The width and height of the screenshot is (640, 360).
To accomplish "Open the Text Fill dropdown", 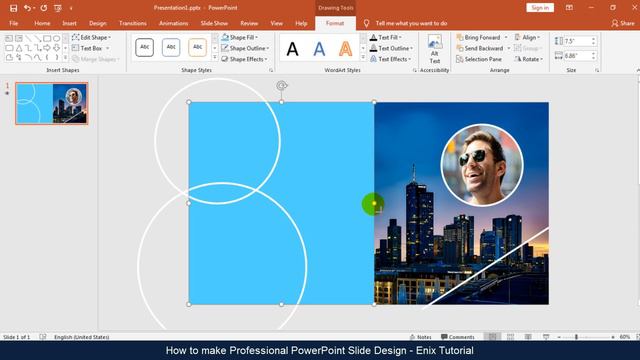I will [386, 38].
